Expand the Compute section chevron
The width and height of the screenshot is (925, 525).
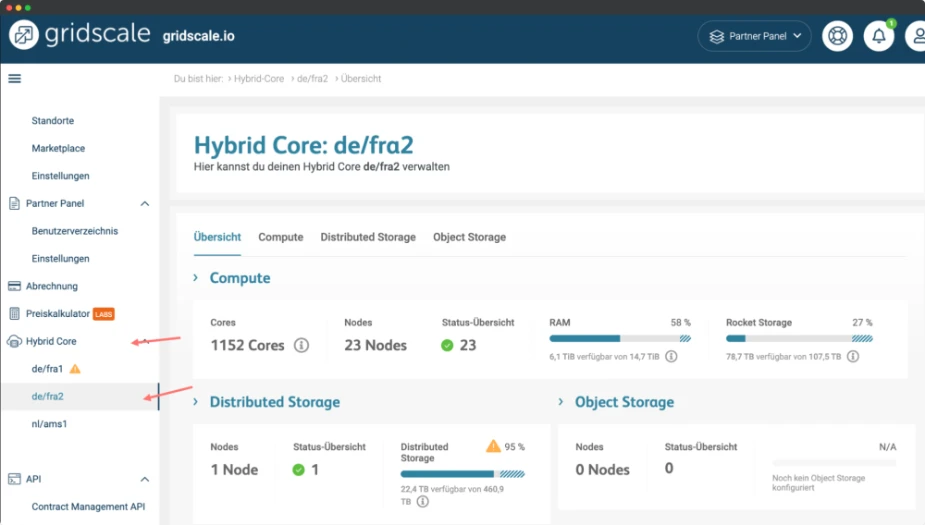point(196,277)
